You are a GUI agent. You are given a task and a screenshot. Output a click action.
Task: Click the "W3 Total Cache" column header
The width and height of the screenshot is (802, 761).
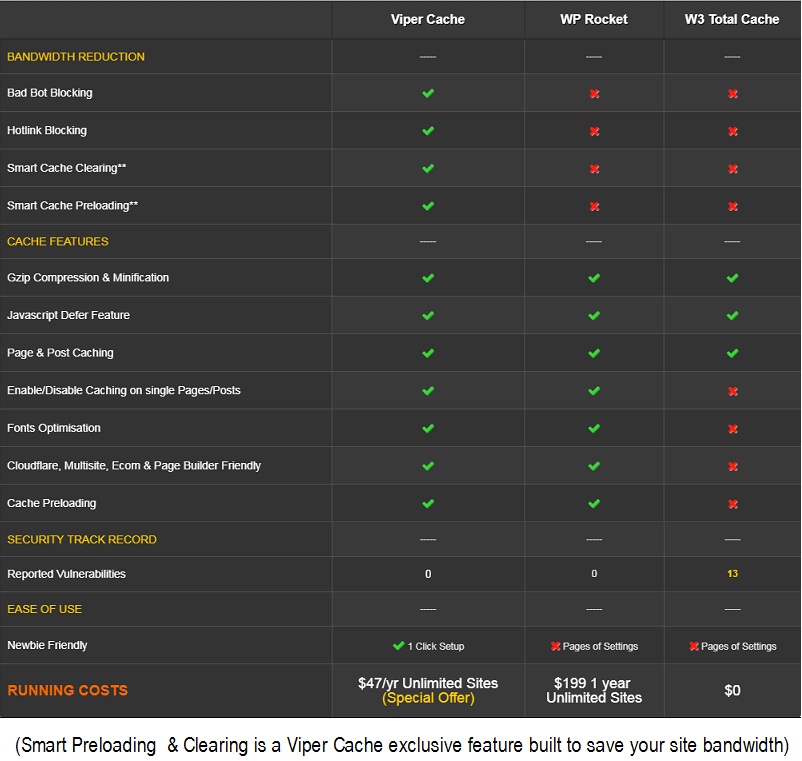pyautogui.click(x=732, y=19)
